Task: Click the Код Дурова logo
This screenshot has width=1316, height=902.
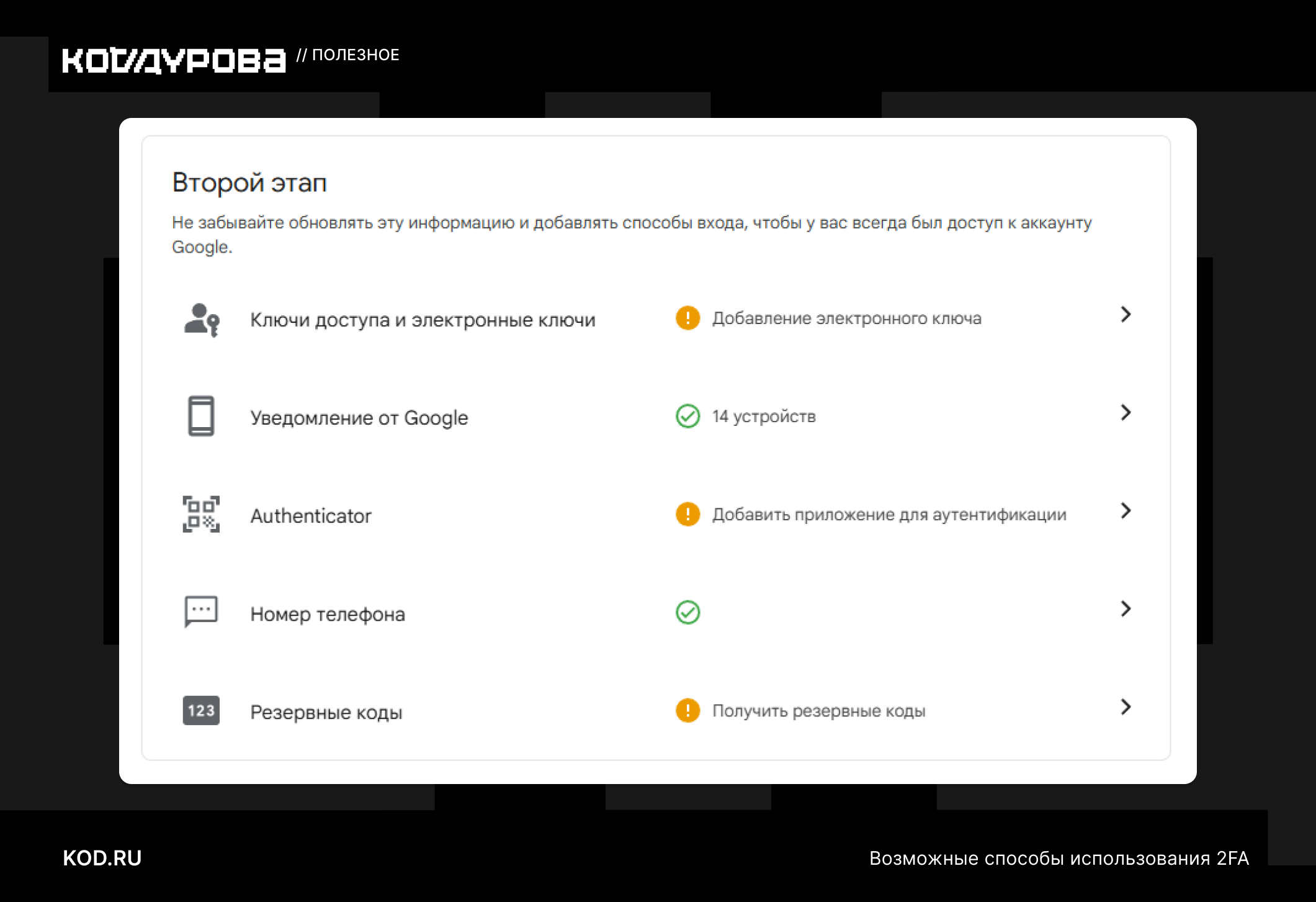Action: point(174,61)
